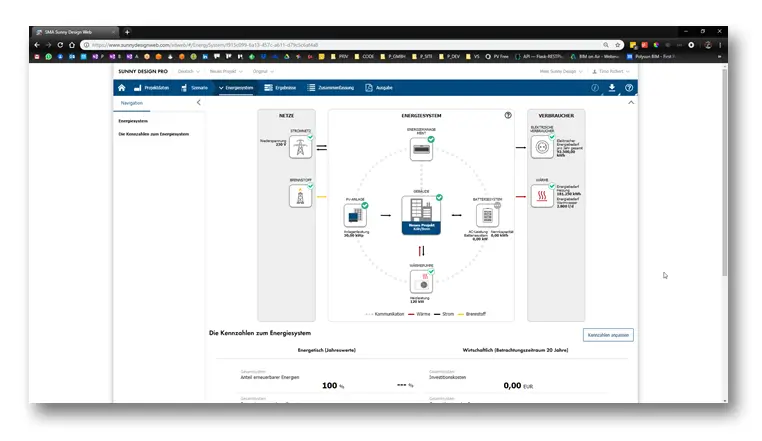Open the Wärmepumpe heat pump tile
This screenshot has width=762, height=441.
click(421, 282)
